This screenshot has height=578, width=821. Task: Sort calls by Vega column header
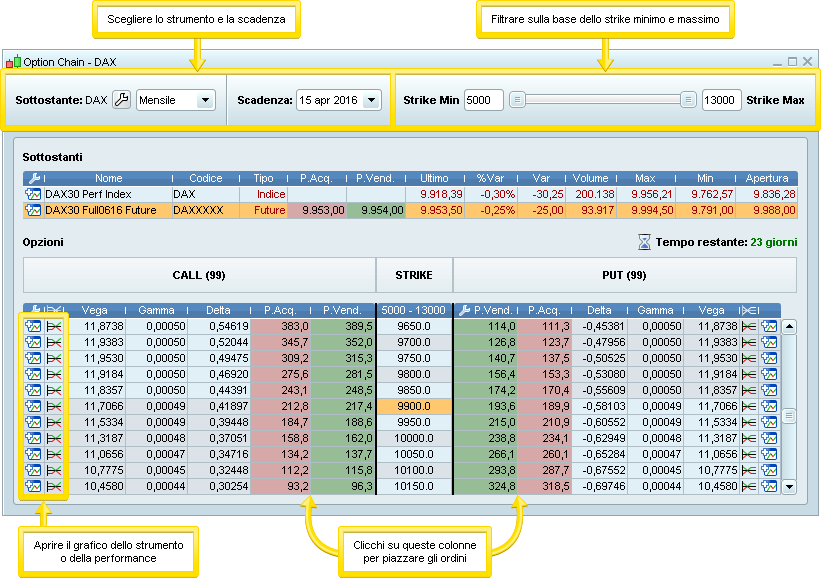click(x=95, y=310)
